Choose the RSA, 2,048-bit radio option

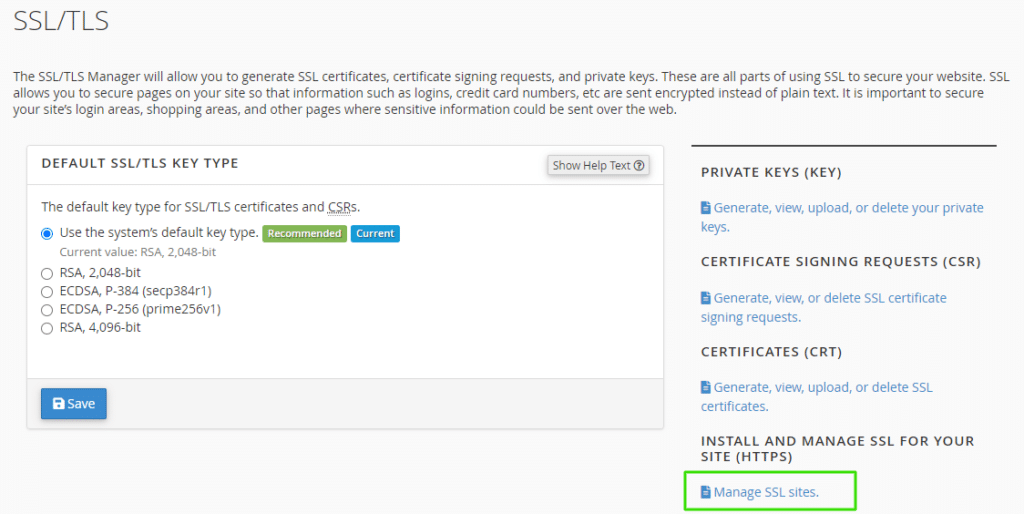[x=47, y=274]
